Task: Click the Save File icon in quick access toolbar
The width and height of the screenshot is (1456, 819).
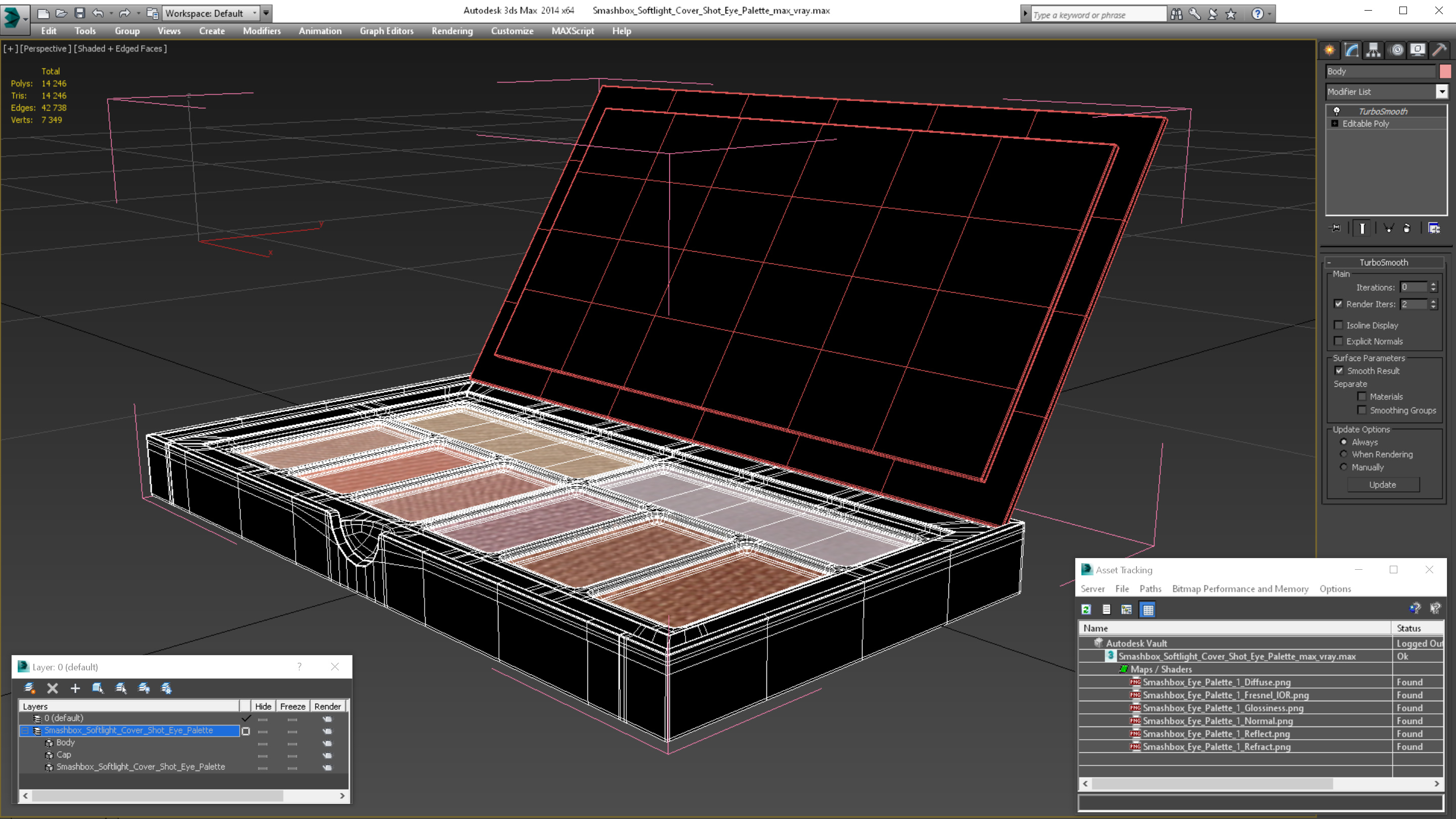Action: click(x=80, y=13)
